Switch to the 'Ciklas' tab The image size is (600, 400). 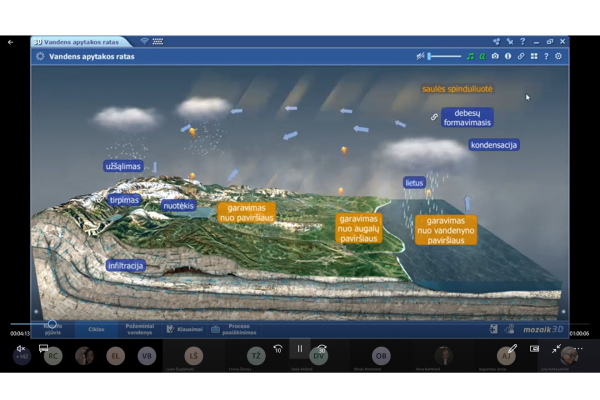(96, 329)
